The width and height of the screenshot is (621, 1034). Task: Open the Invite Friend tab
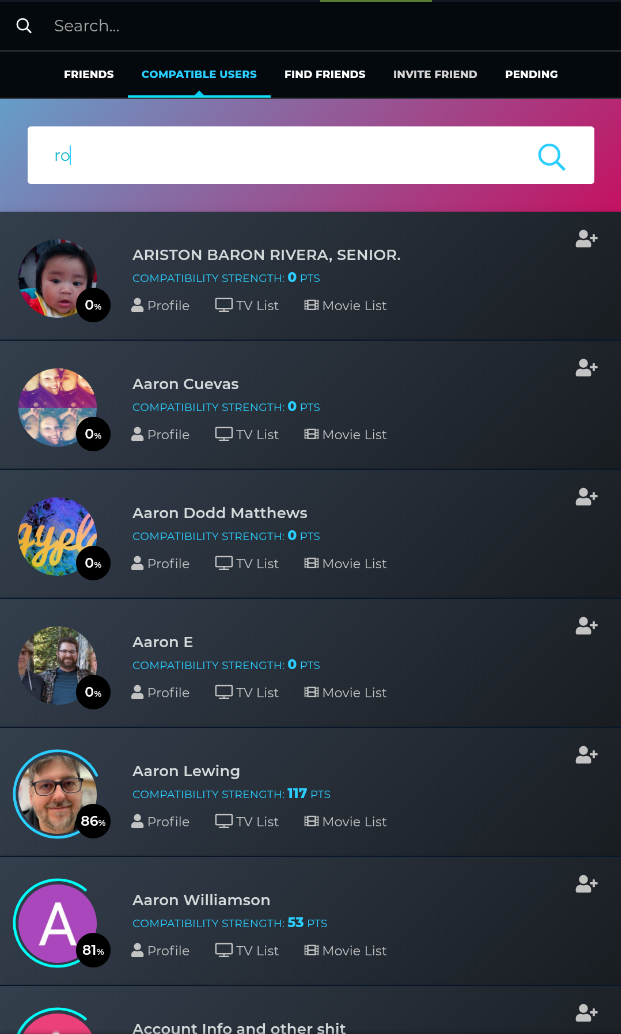[435, 75]
